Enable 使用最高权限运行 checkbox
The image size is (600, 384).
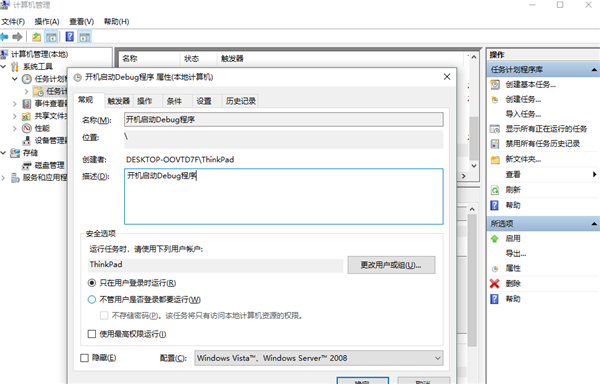(x=92, y=334)
